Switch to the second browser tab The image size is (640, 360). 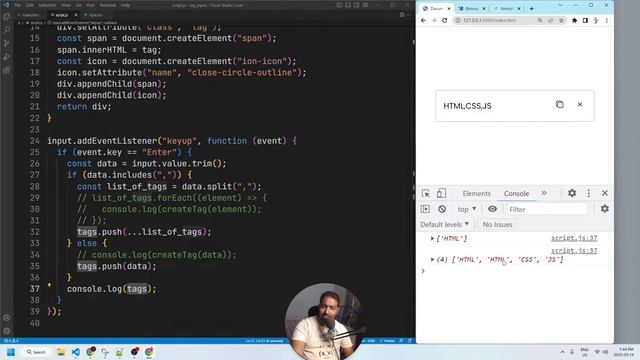[472, 8]
